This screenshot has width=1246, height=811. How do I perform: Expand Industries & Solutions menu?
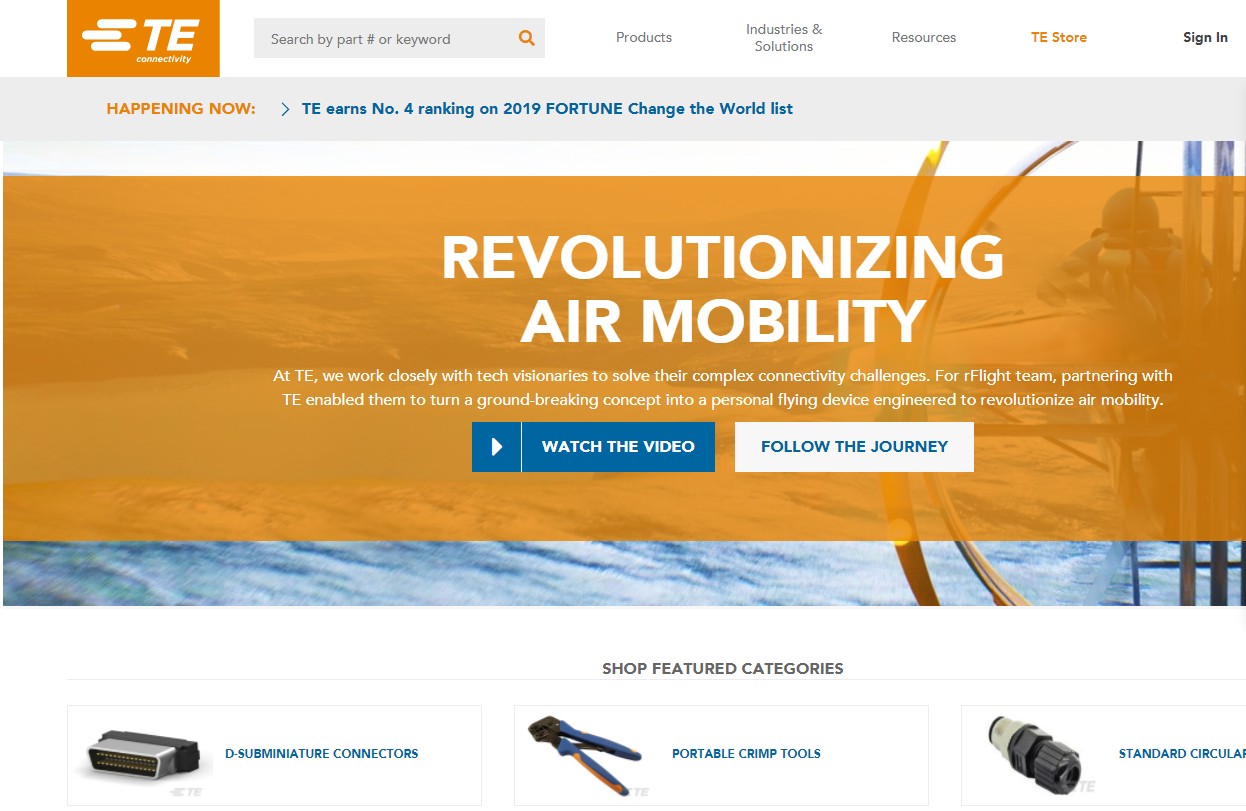click(x=784, y=38)
